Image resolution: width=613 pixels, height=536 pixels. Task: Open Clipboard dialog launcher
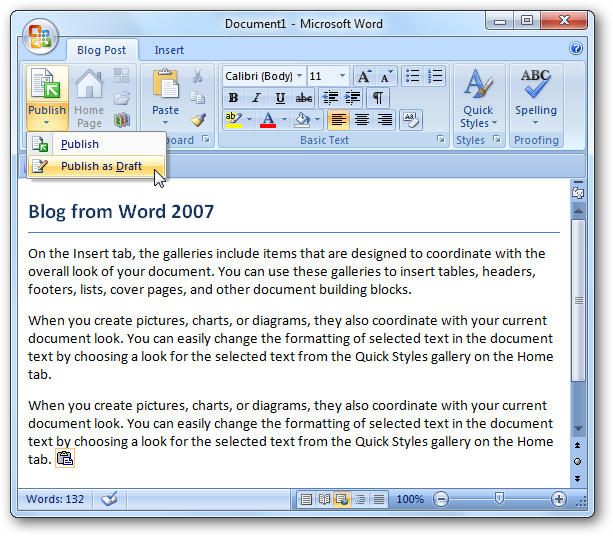[206, 139]
